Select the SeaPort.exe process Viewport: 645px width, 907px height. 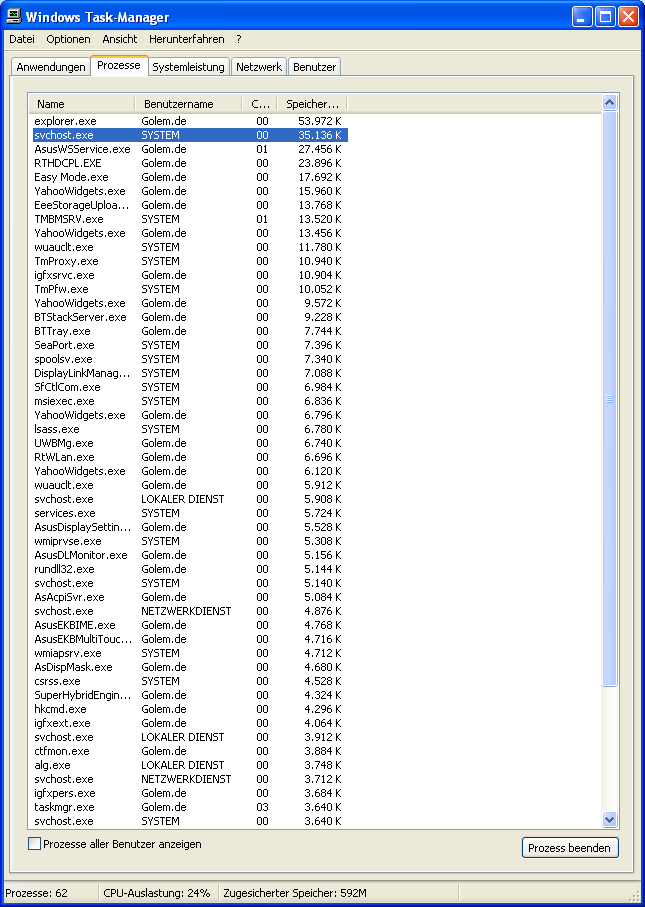point(190,345)
